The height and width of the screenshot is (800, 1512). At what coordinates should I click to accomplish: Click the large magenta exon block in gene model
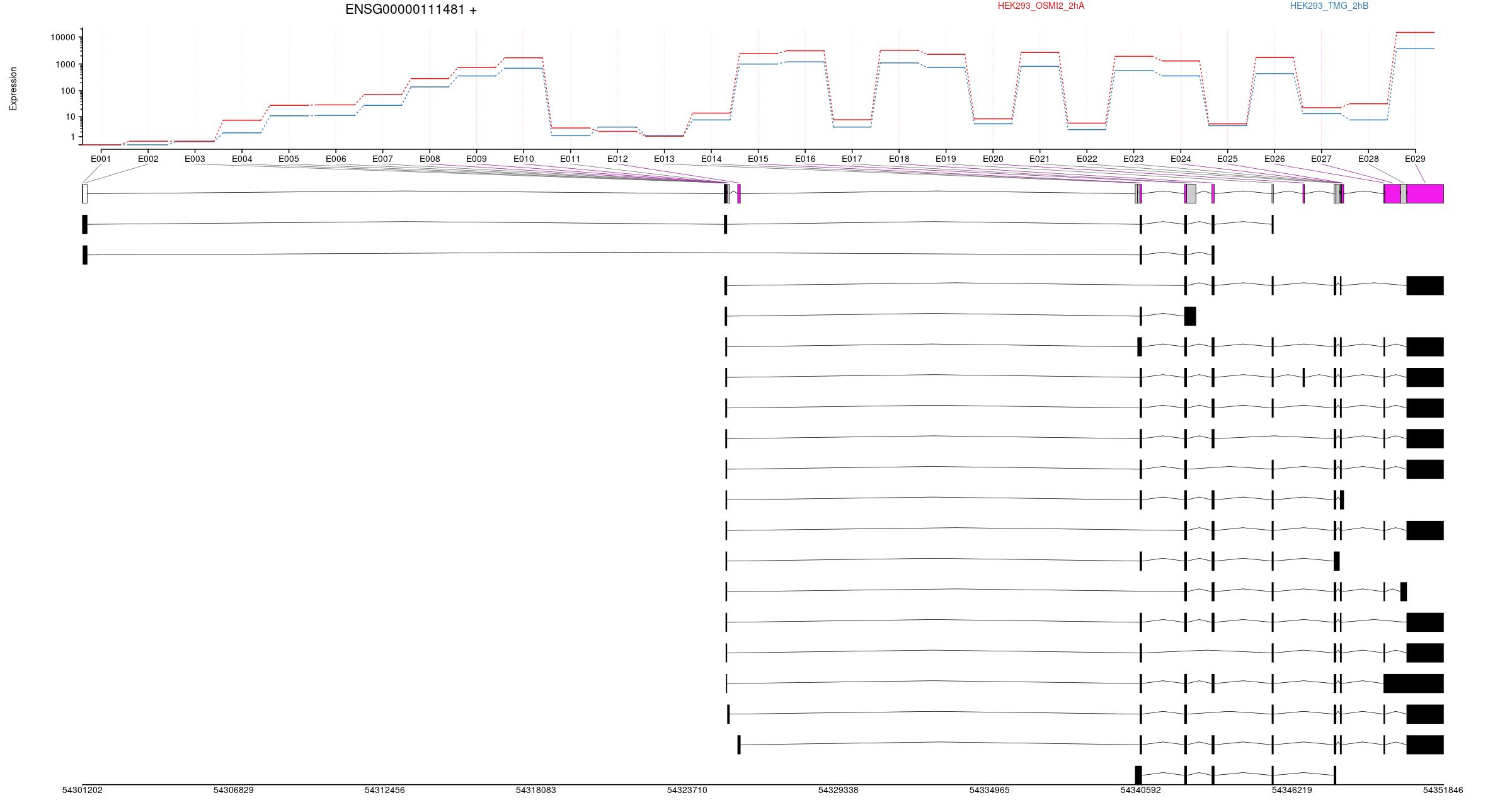(1425, 193)
